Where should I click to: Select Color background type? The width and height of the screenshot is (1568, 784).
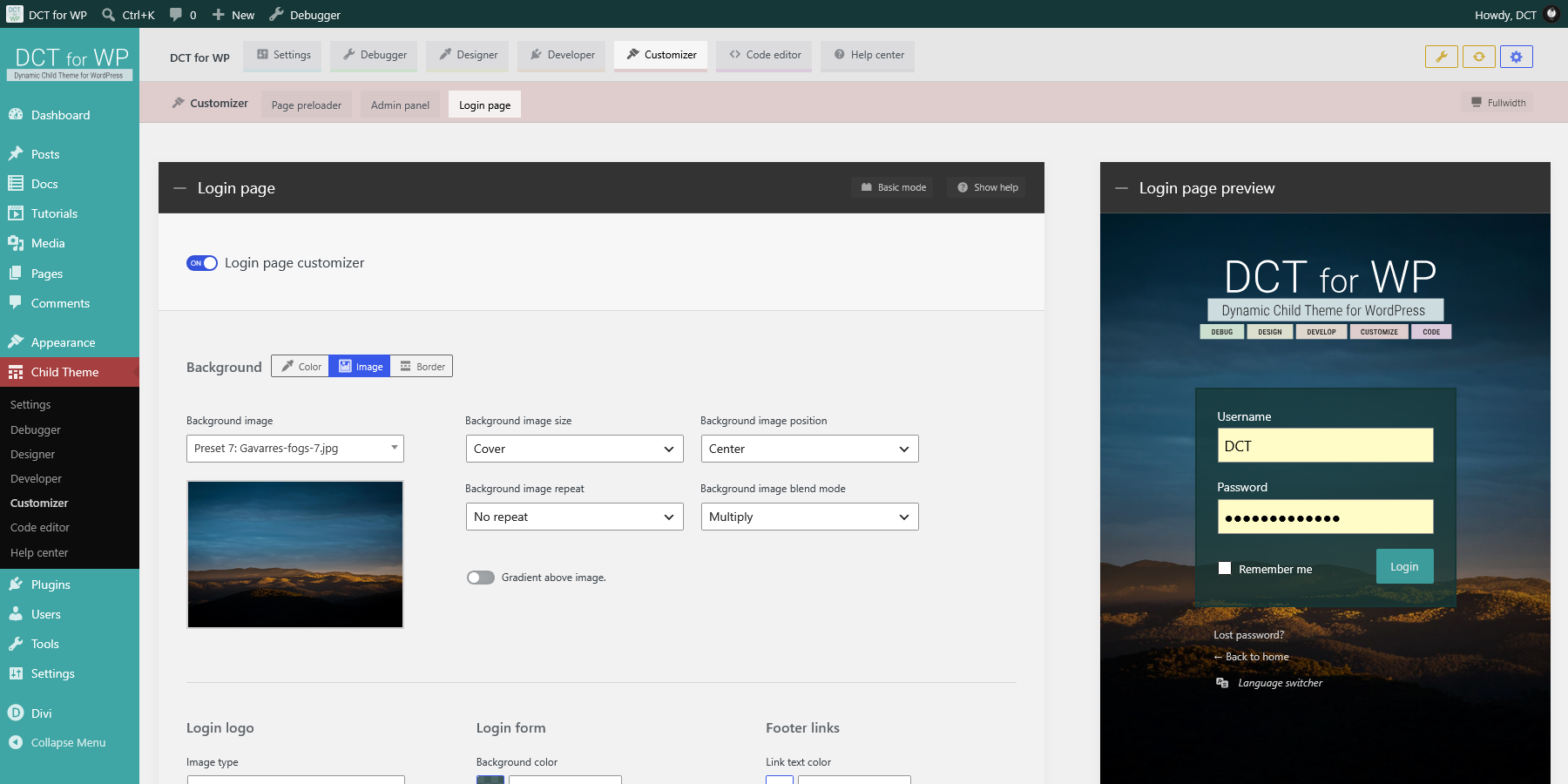pos(301,367)
